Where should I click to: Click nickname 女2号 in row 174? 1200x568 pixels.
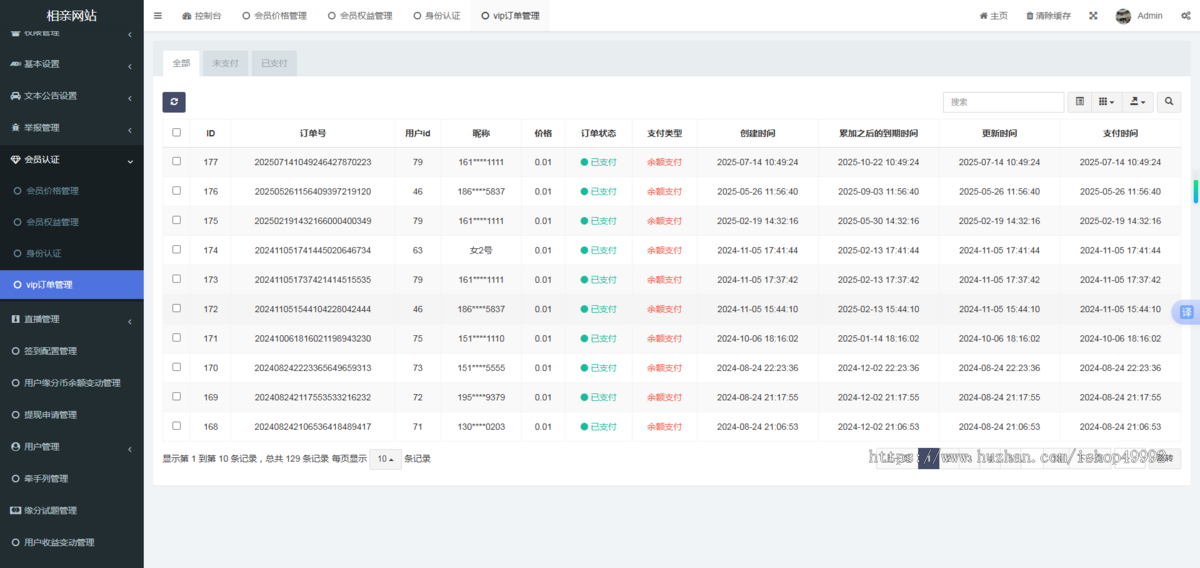click(481, 250)
